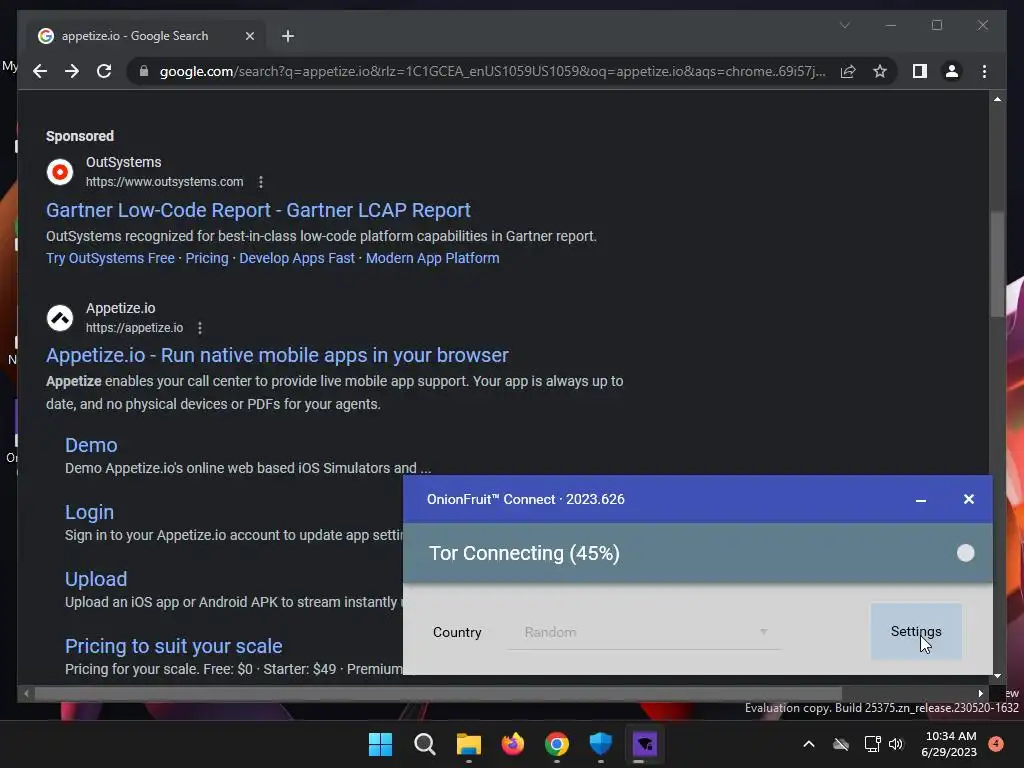
Task: Open notification center badge
Action: tap(996, 744)
